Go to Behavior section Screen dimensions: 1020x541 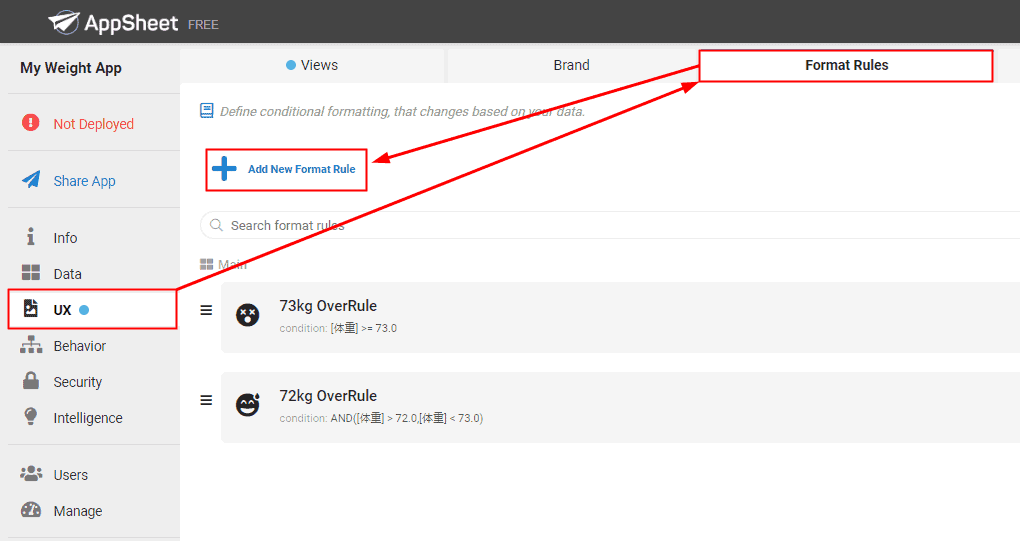(x=79, y=345)
